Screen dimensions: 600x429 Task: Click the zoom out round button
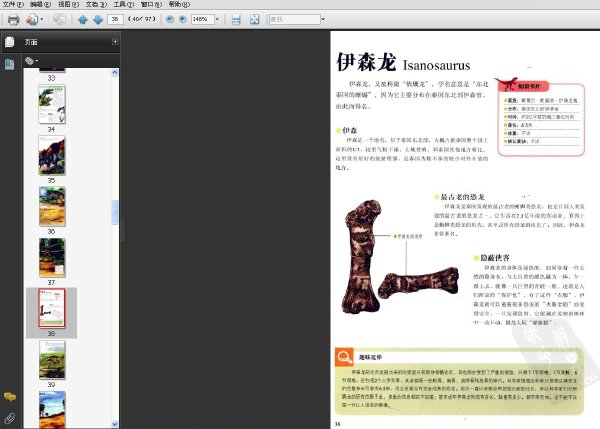point(170,19)
